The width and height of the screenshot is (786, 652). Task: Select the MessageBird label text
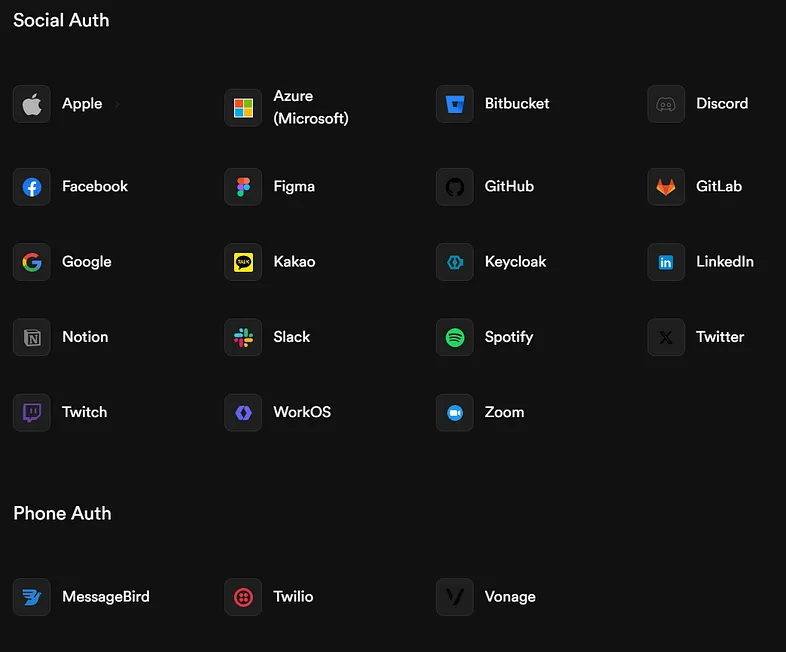pyautogui.click(x=106, y=597)
